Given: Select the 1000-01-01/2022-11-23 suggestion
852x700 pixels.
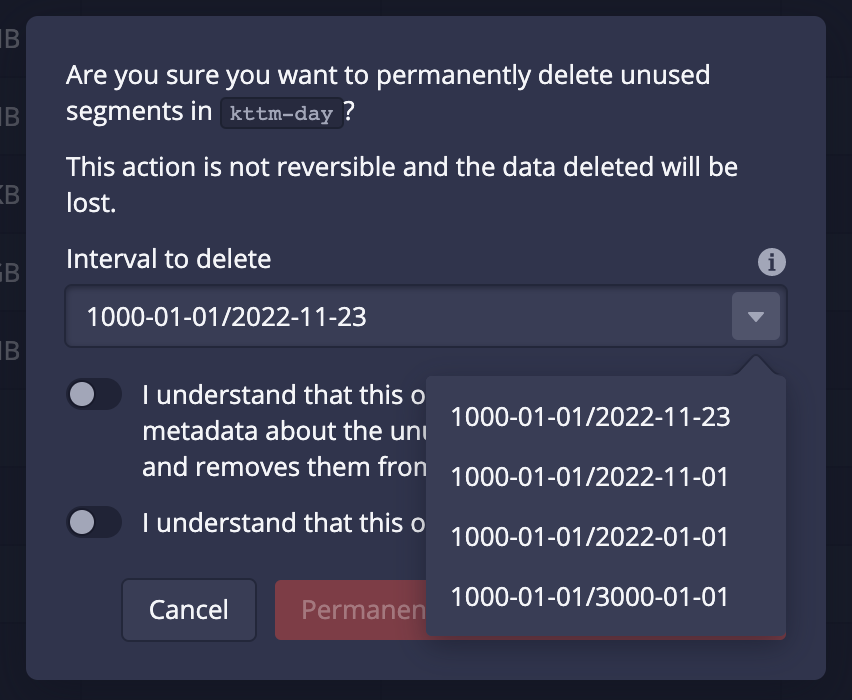Looking at the screenshot, I should pos(590,417).
